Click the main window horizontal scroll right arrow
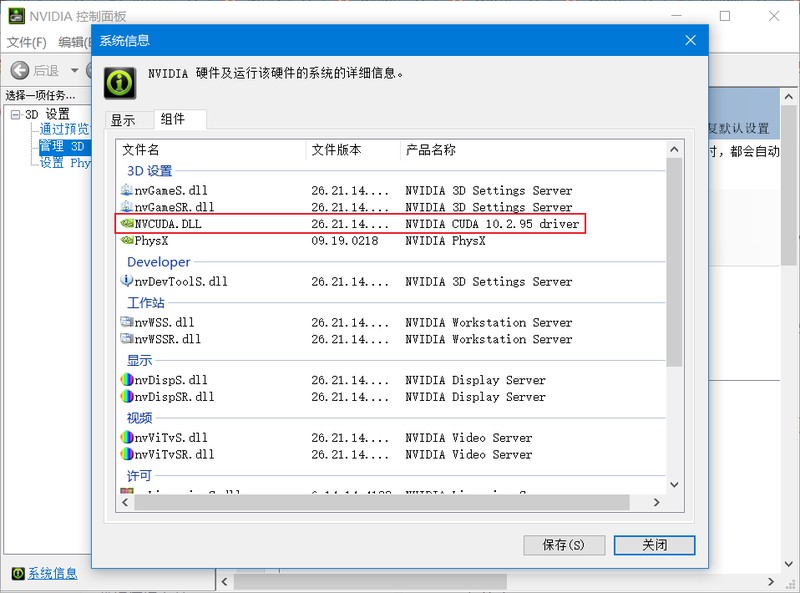 [771, 581]
